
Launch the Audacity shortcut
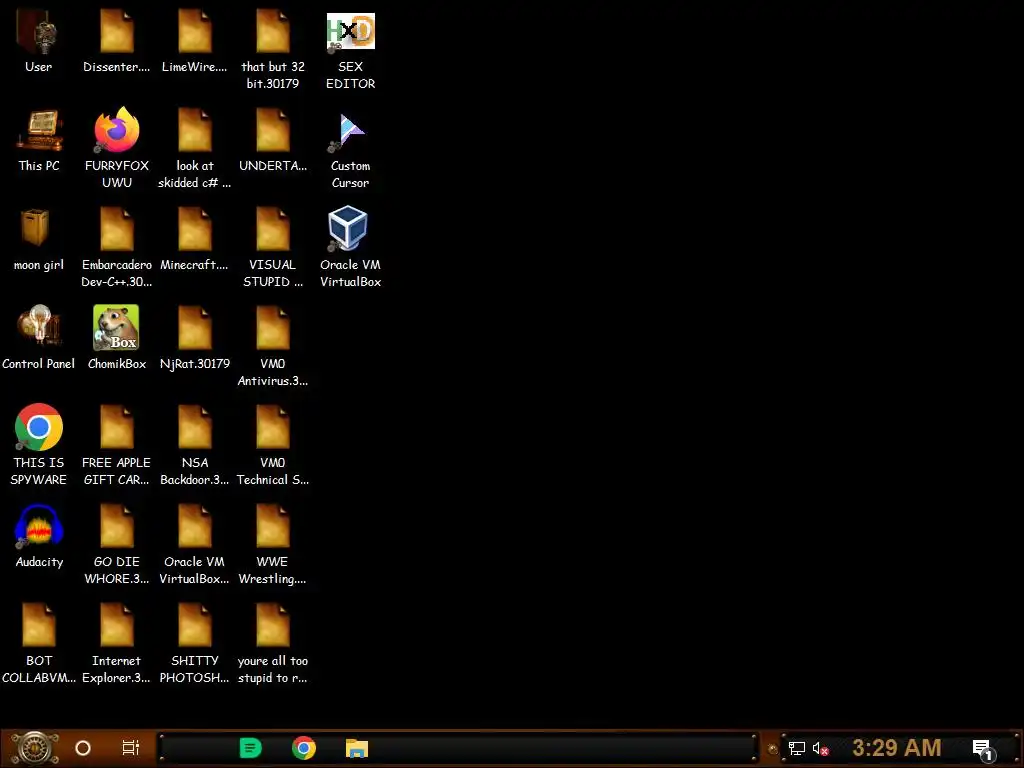[x=39, y=536]
